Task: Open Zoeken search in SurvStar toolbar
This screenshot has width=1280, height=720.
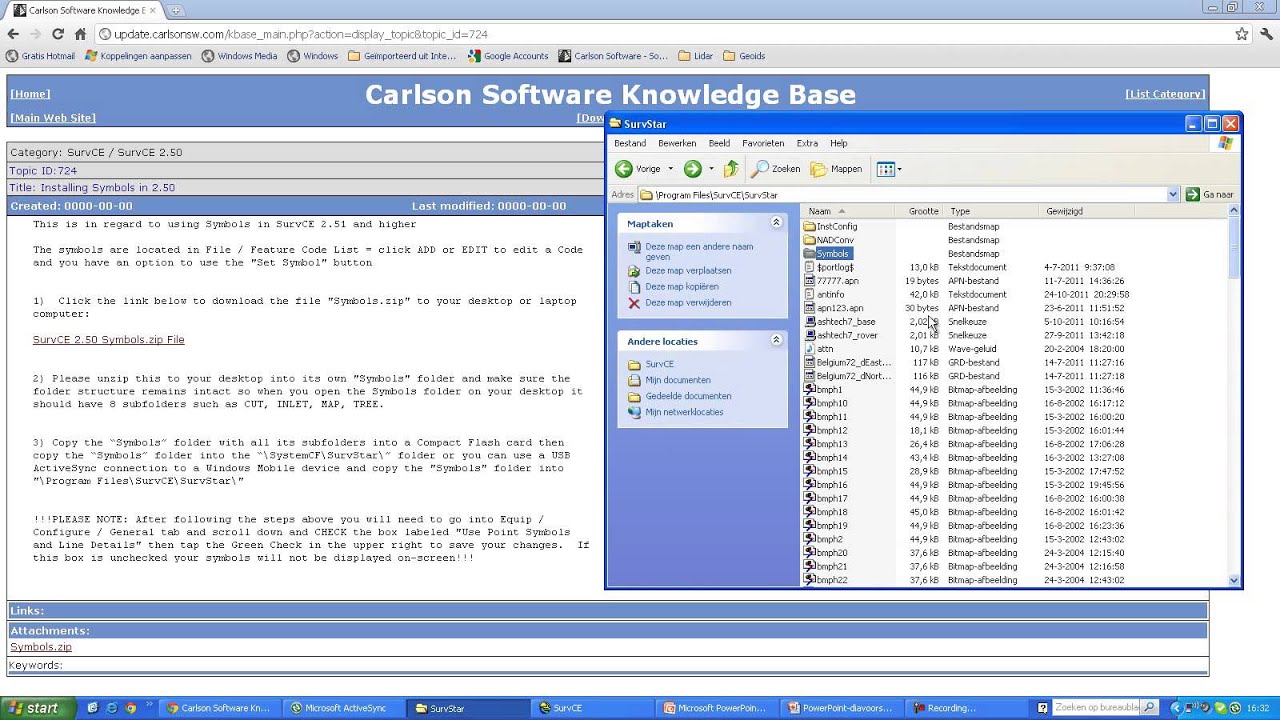Action: [x=777, y=169]
